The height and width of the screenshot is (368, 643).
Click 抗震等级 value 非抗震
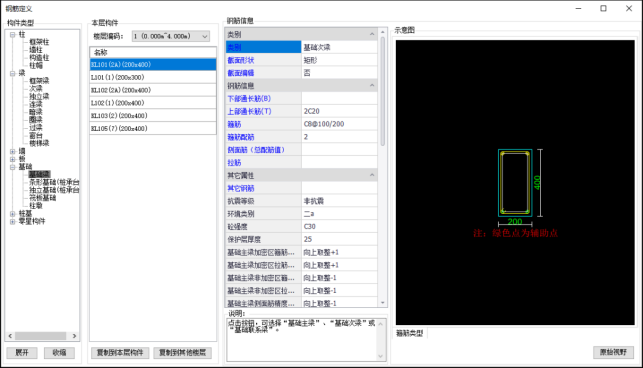point(339,201)
